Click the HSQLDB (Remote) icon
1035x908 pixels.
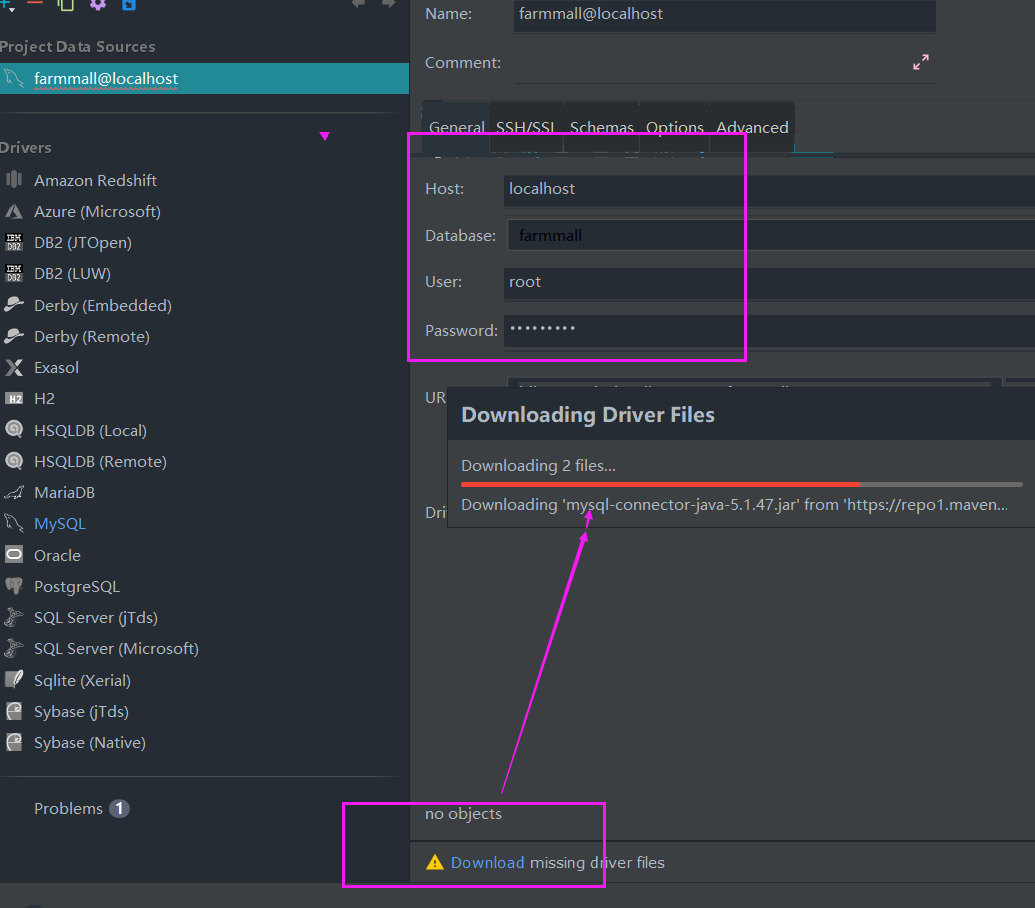(x=14, y=461)
